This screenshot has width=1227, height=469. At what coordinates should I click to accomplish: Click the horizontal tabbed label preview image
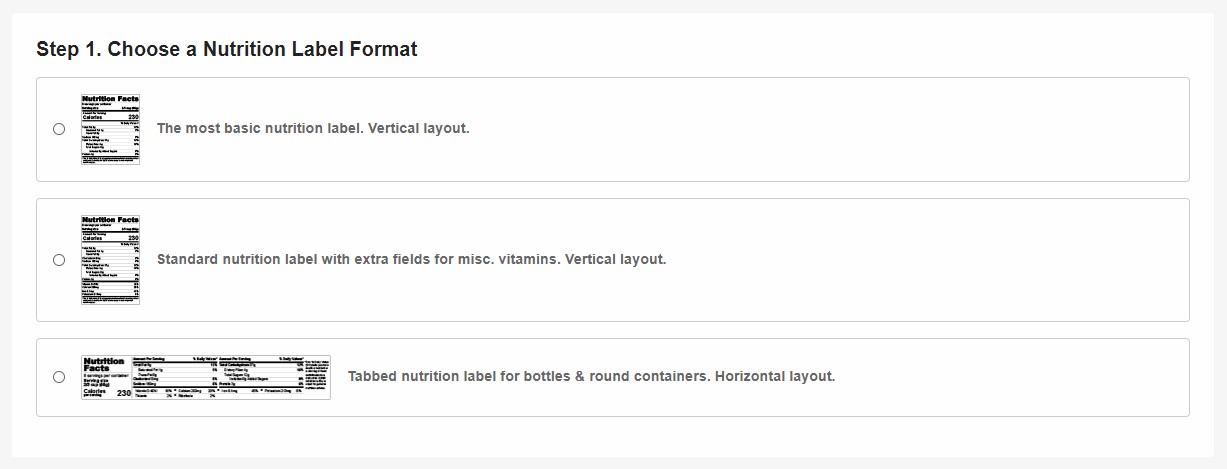[206, 377]
